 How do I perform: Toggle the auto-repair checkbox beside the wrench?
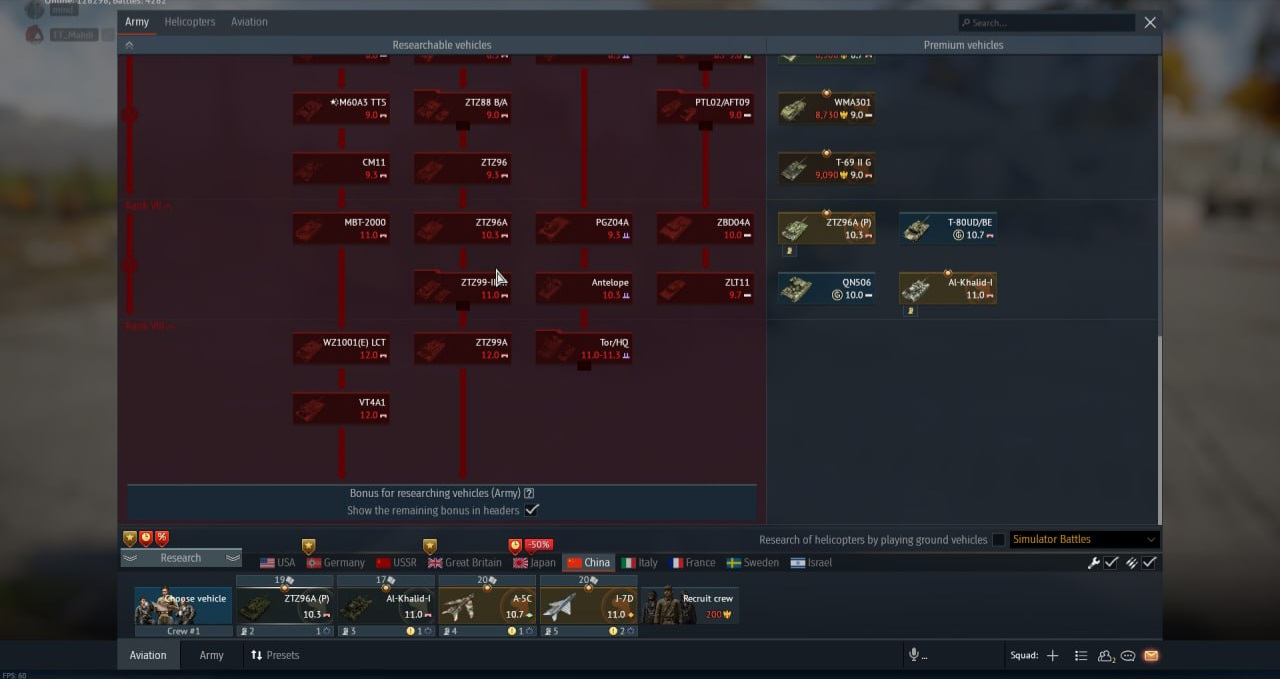pos(1111,563)
